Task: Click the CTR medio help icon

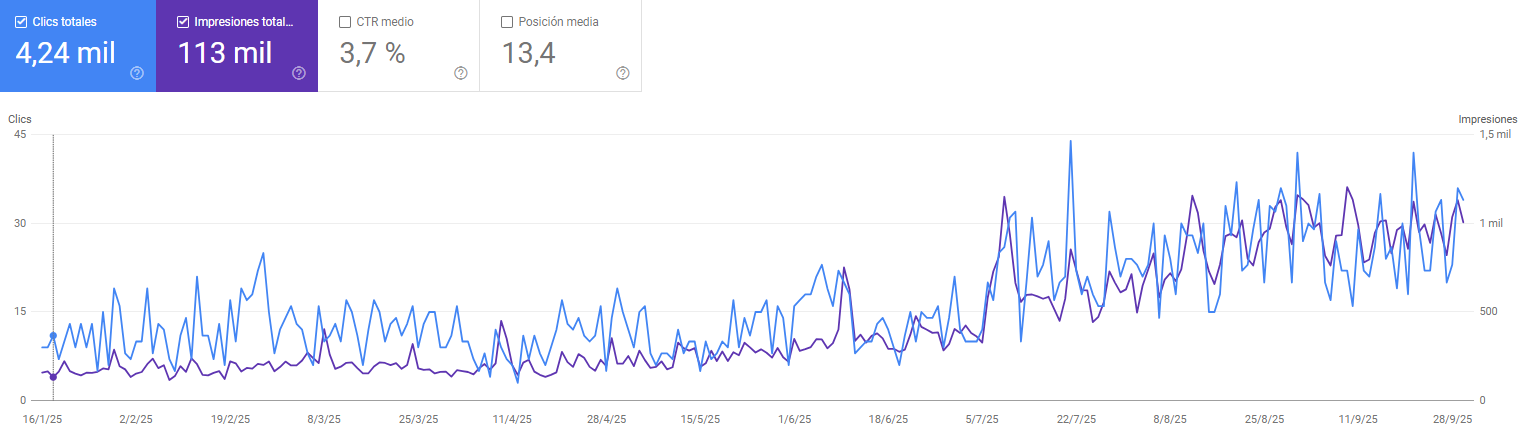Action: (461, 73)
